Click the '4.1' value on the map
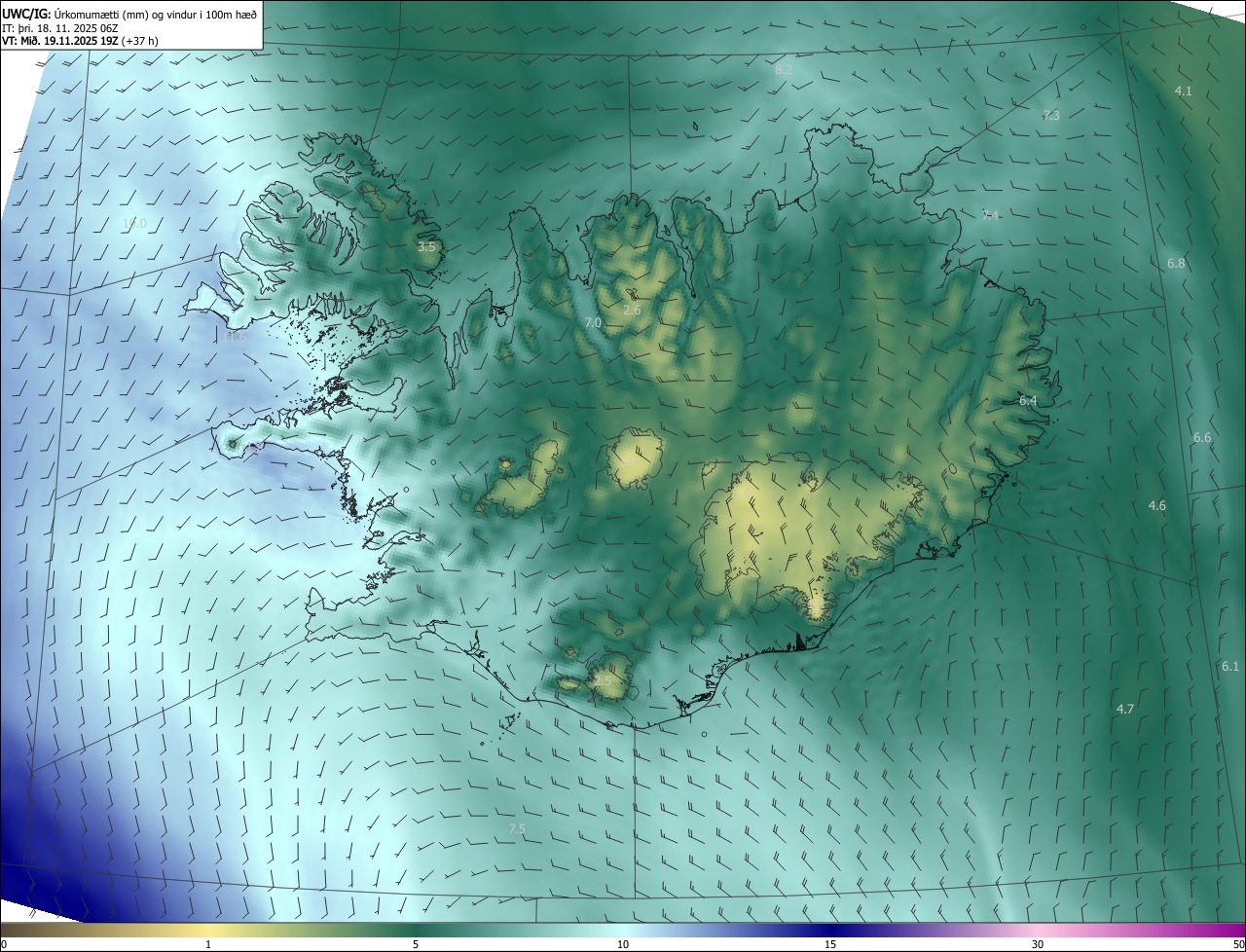 coord(1183,91)
